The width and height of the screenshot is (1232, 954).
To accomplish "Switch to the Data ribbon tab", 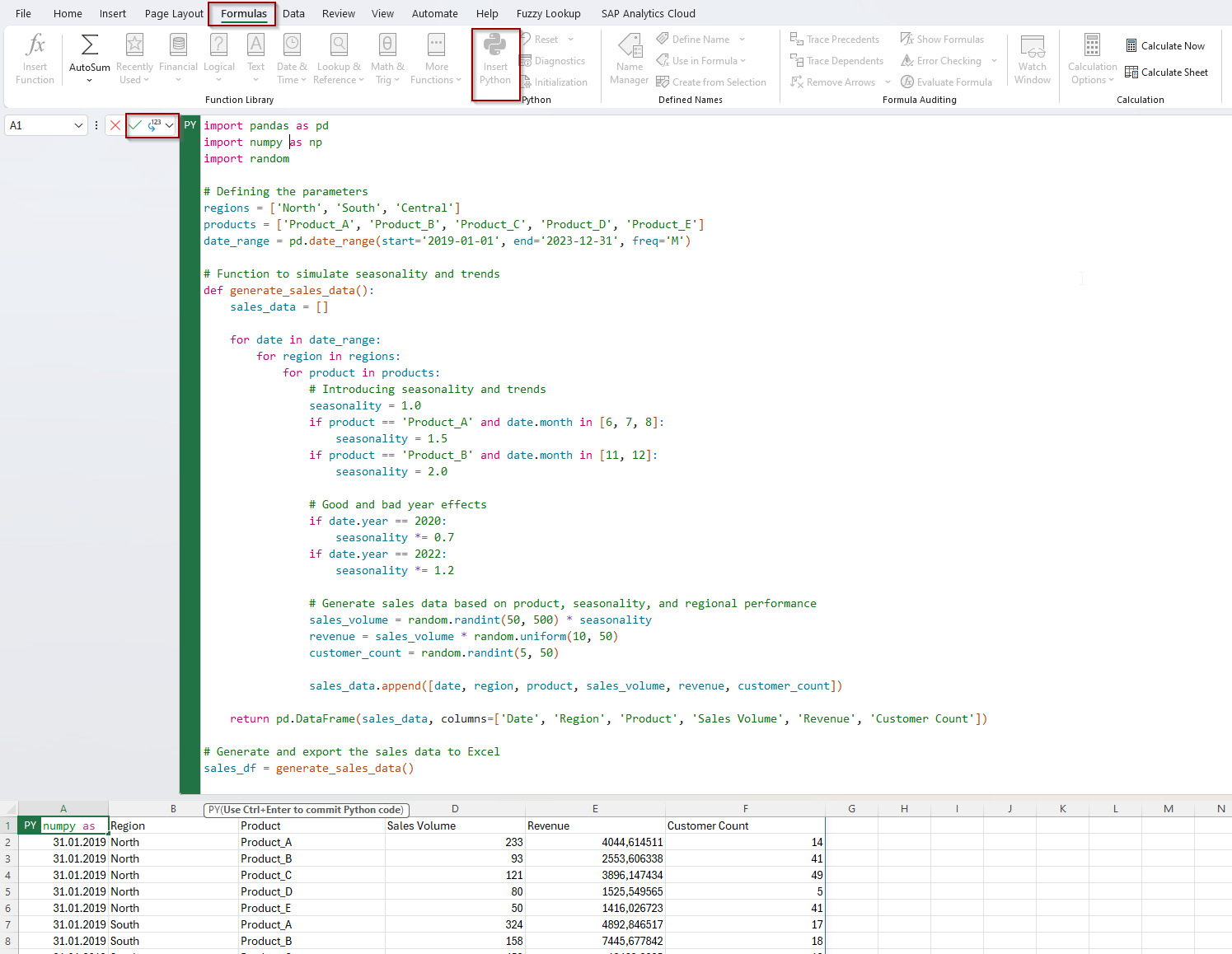I will point(293,13).
